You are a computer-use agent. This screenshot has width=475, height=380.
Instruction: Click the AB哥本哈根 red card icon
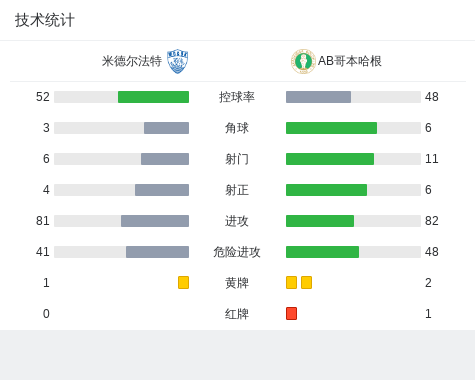pos(291,313)
